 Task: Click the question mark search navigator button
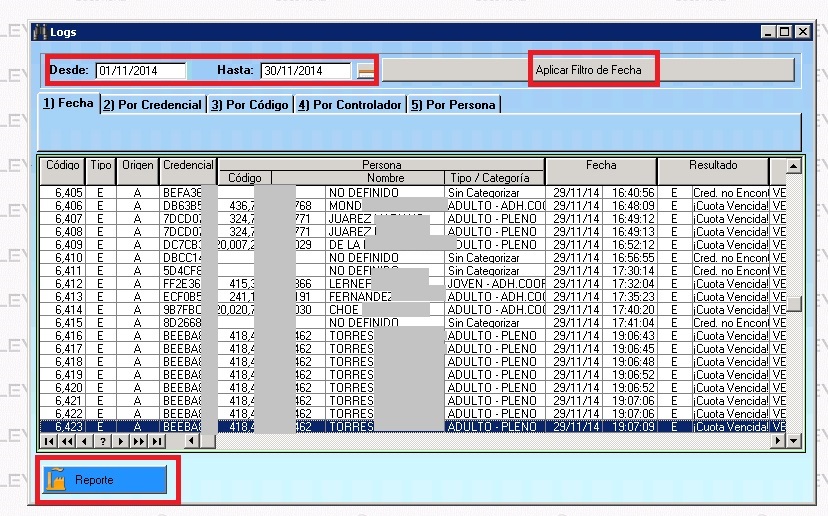click(x=103, y=441)
